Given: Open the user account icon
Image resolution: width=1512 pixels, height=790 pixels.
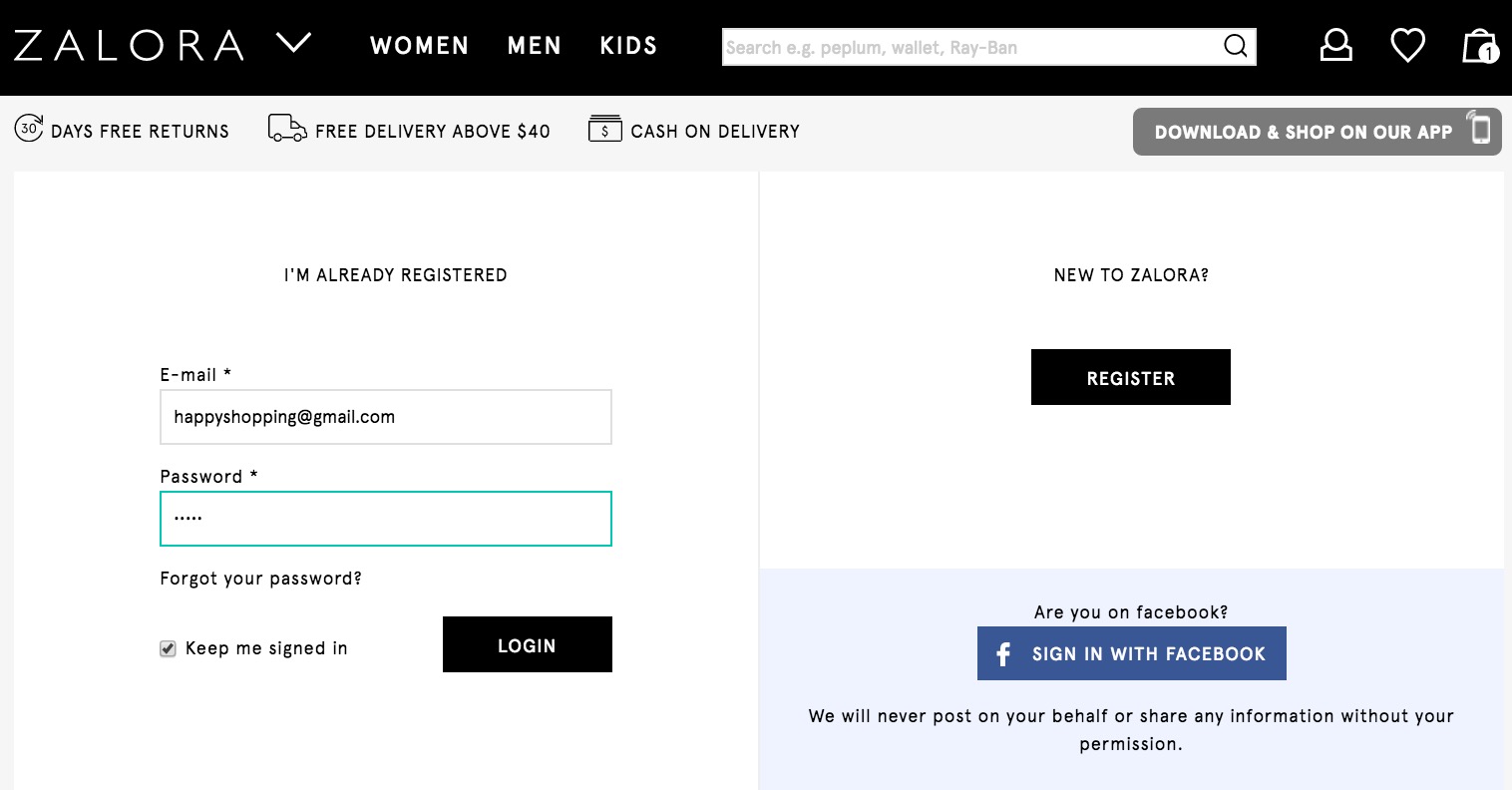Looking at the screenshot, I should click(x=1335, y=45).
